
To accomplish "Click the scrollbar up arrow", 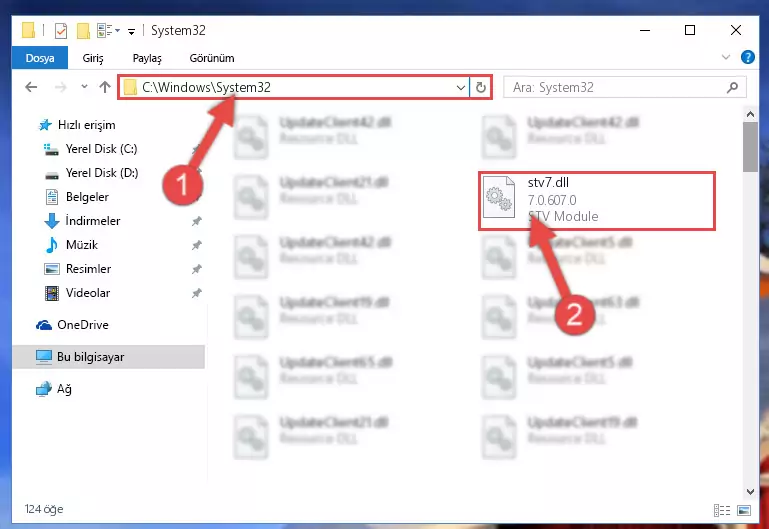I will (750, 115).
